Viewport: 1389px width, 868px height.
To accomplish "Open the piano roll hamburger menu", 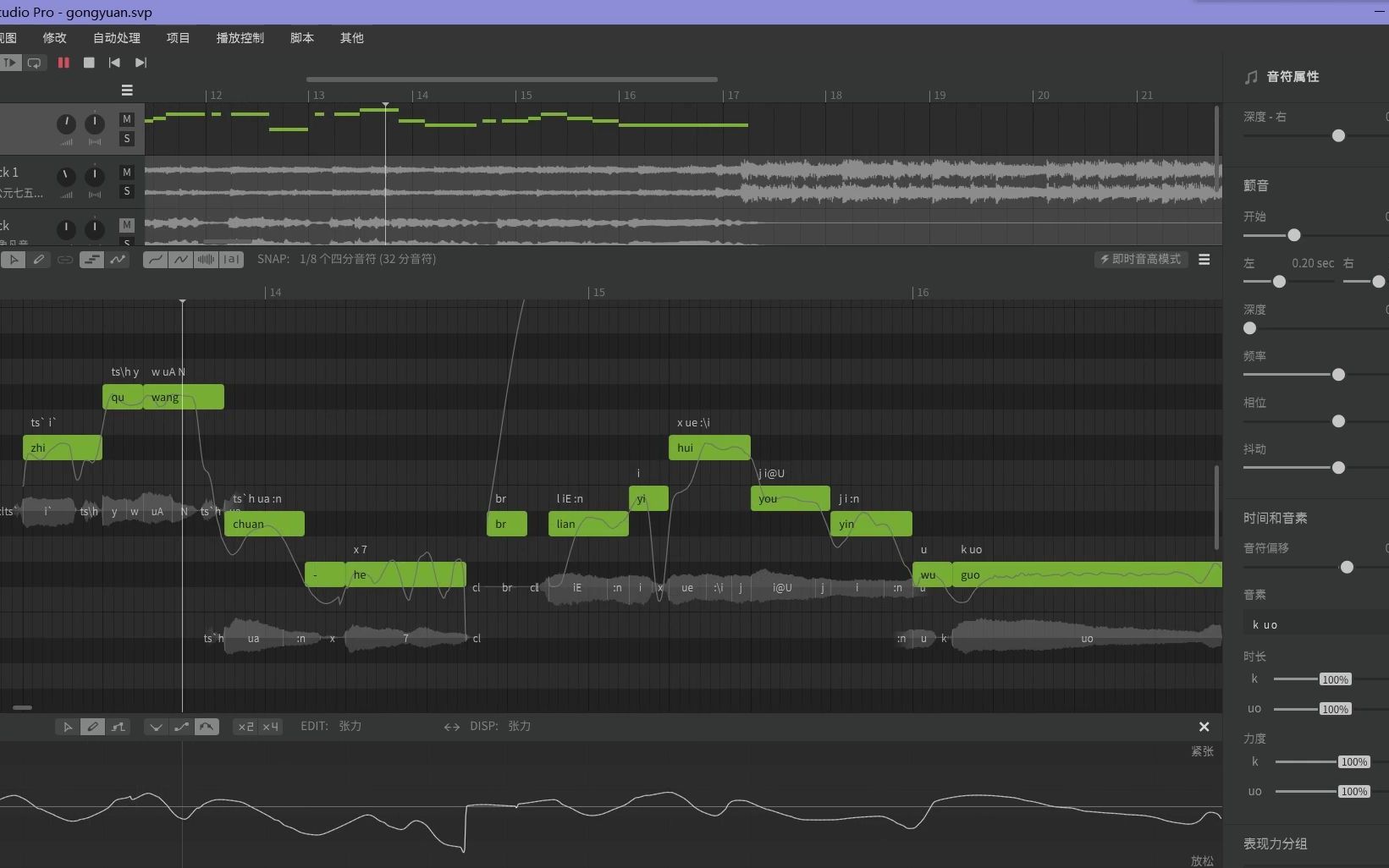I will [1204, 260].
